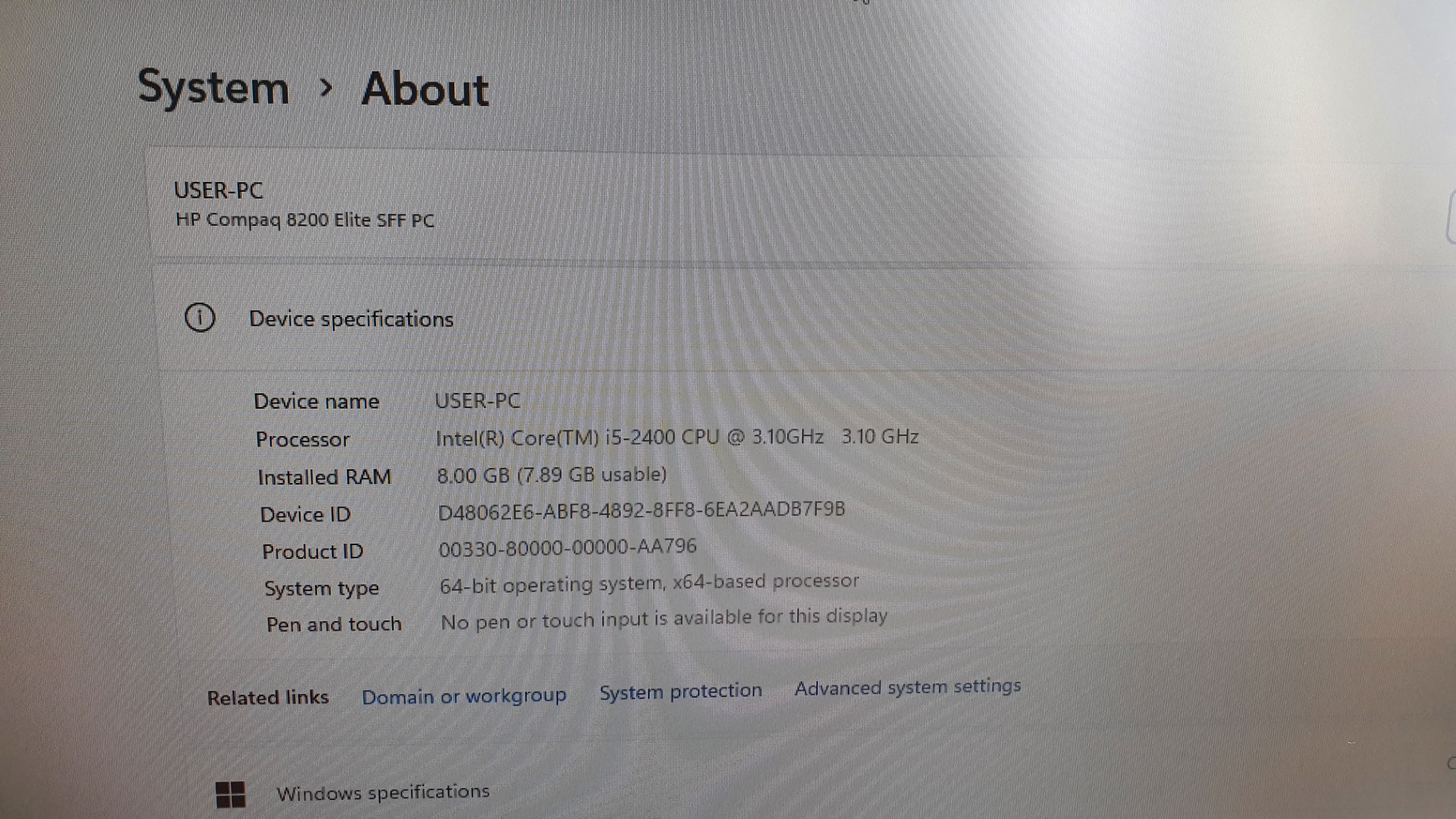The image size is (1456, 819).
Task: Open the System protection link
Action: click(x=681, y=692)
